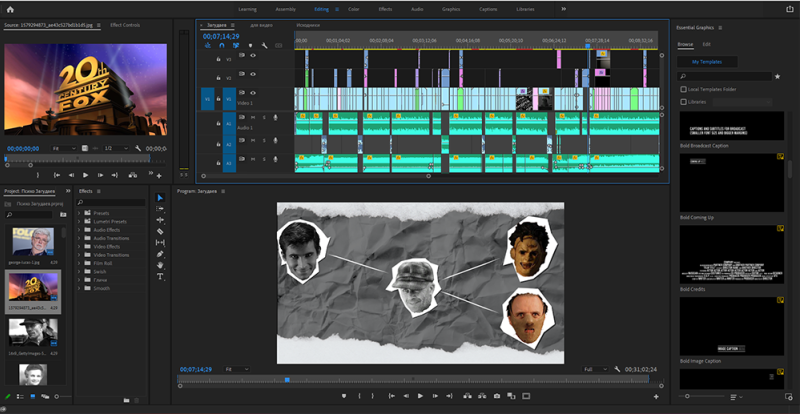Switch to Color workspace tab

coord(354,9)
